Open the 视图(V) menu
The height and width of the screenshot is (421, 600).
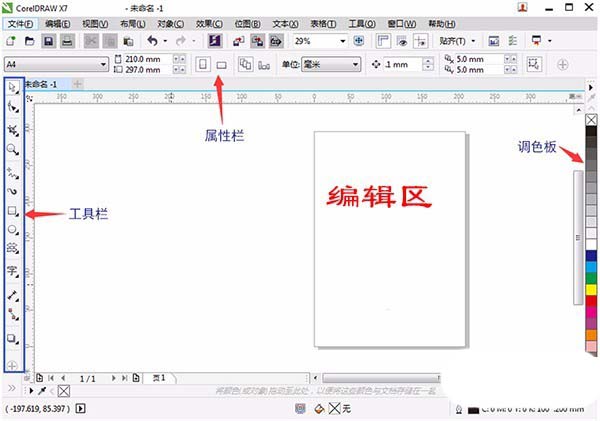coord(95,24)
